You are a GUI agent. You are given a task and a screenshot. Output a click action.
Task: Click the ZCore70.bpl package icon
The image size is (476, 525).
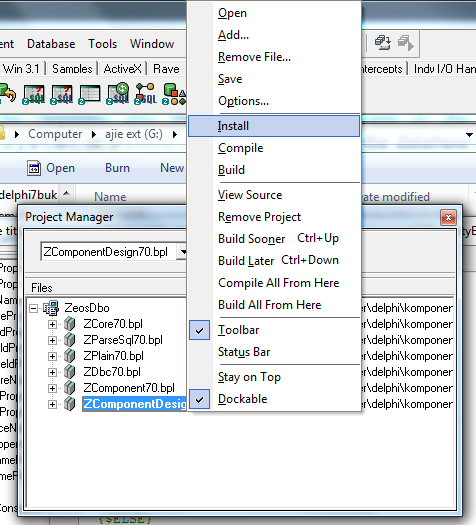click(70, 324)
